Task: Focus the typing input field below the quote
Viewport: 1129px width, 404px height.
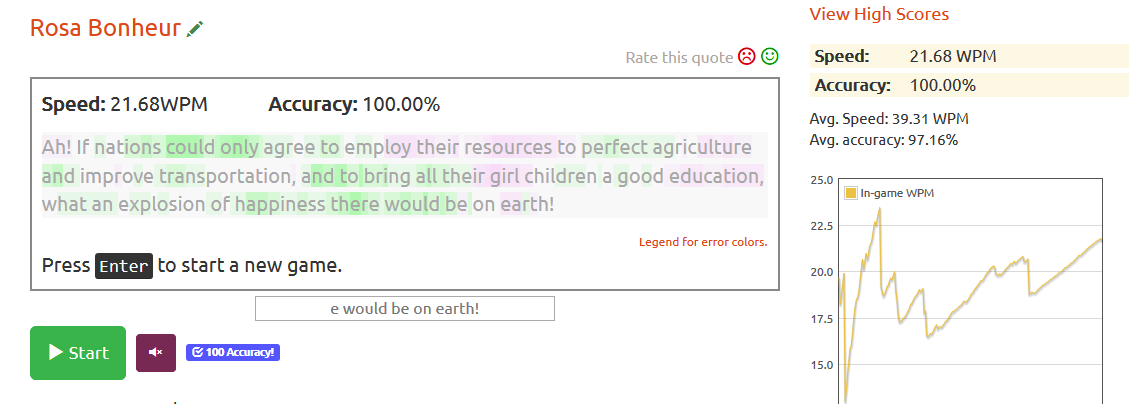Action: [404, 308]
